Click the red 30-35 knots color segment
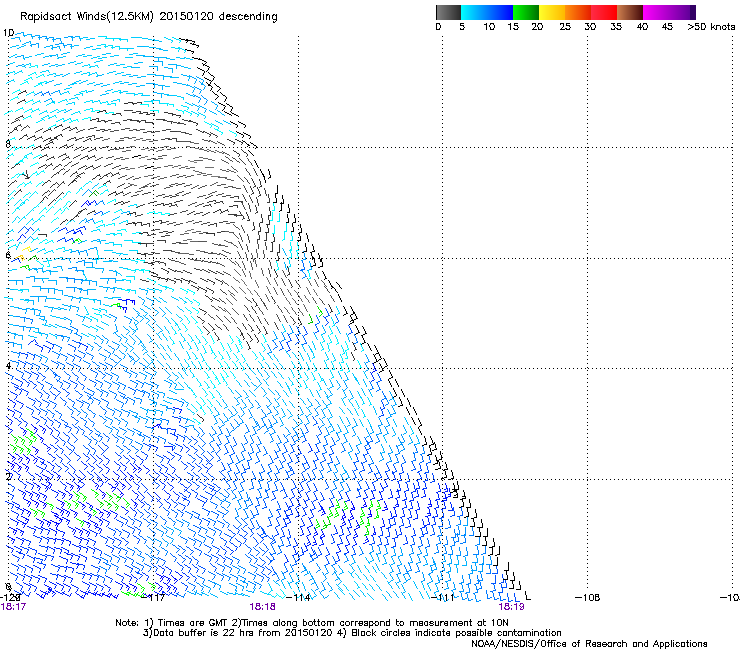The image size is (740, 650). tap(604, 12)
